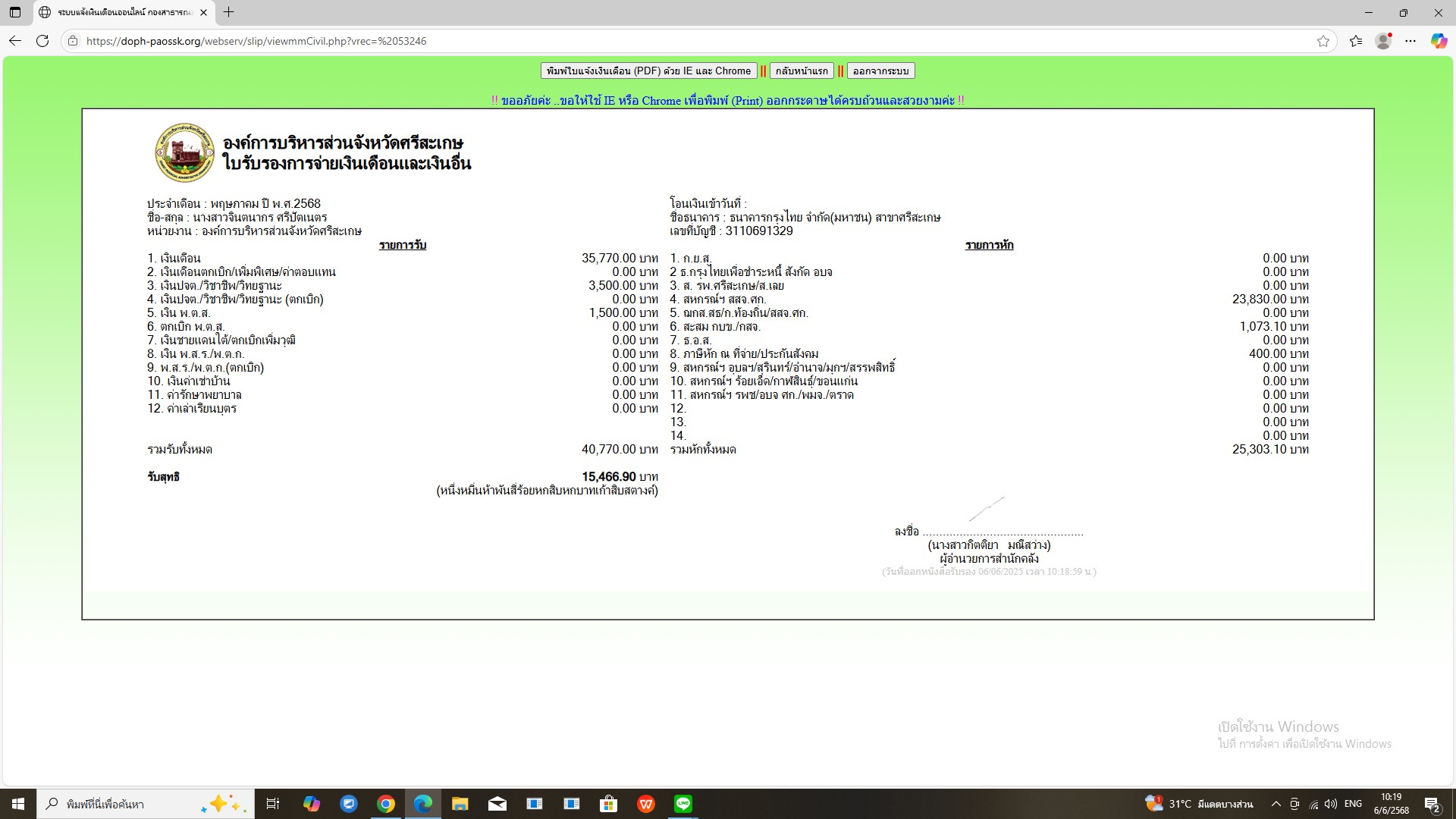Open Google Chrome from the taskbar
Screen dimensions: 1456x819
(x=386, y=804)
